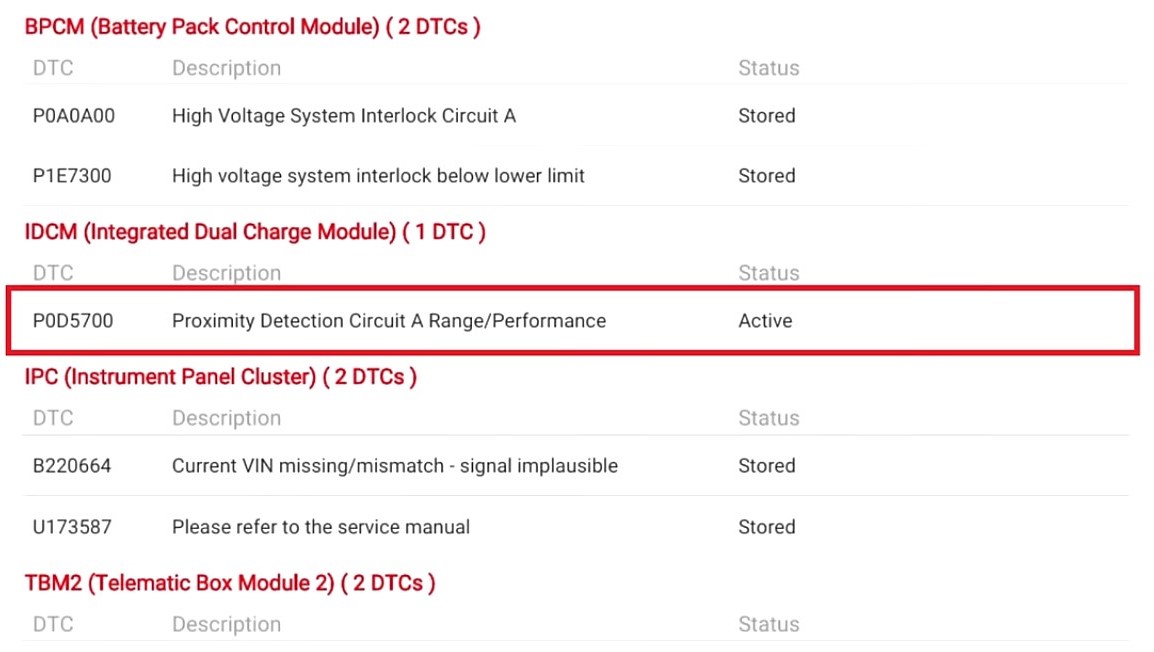The image size is (1154, 652).
Task: Click 'Please refer to the service manual' text
Action: pyautogui.click(x=321, y=527)
